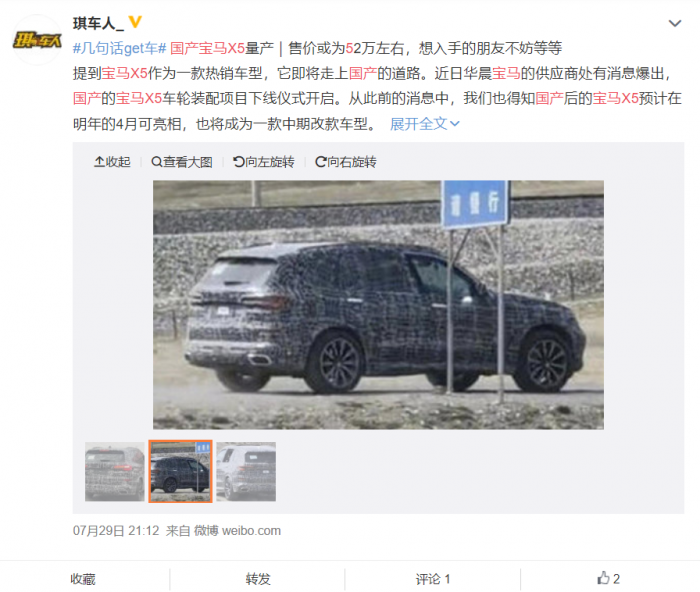700x592 pixels.
Task: Open the 微博 weibo.com source link
Action: tap(237, 530)
